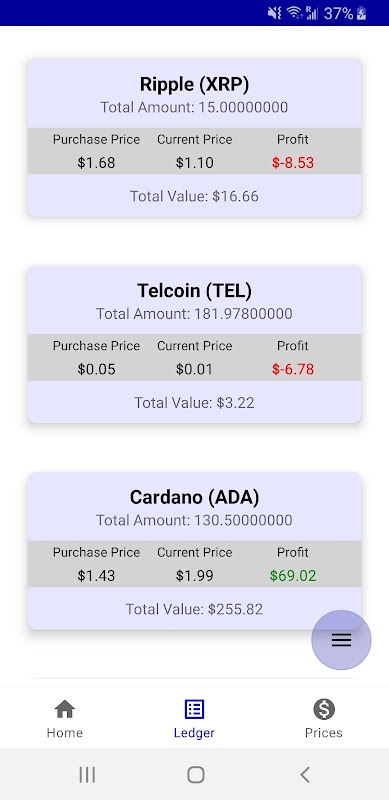Tap Ripple's red profit value $-8.53

pyautogui.click(x=293, y=163)
